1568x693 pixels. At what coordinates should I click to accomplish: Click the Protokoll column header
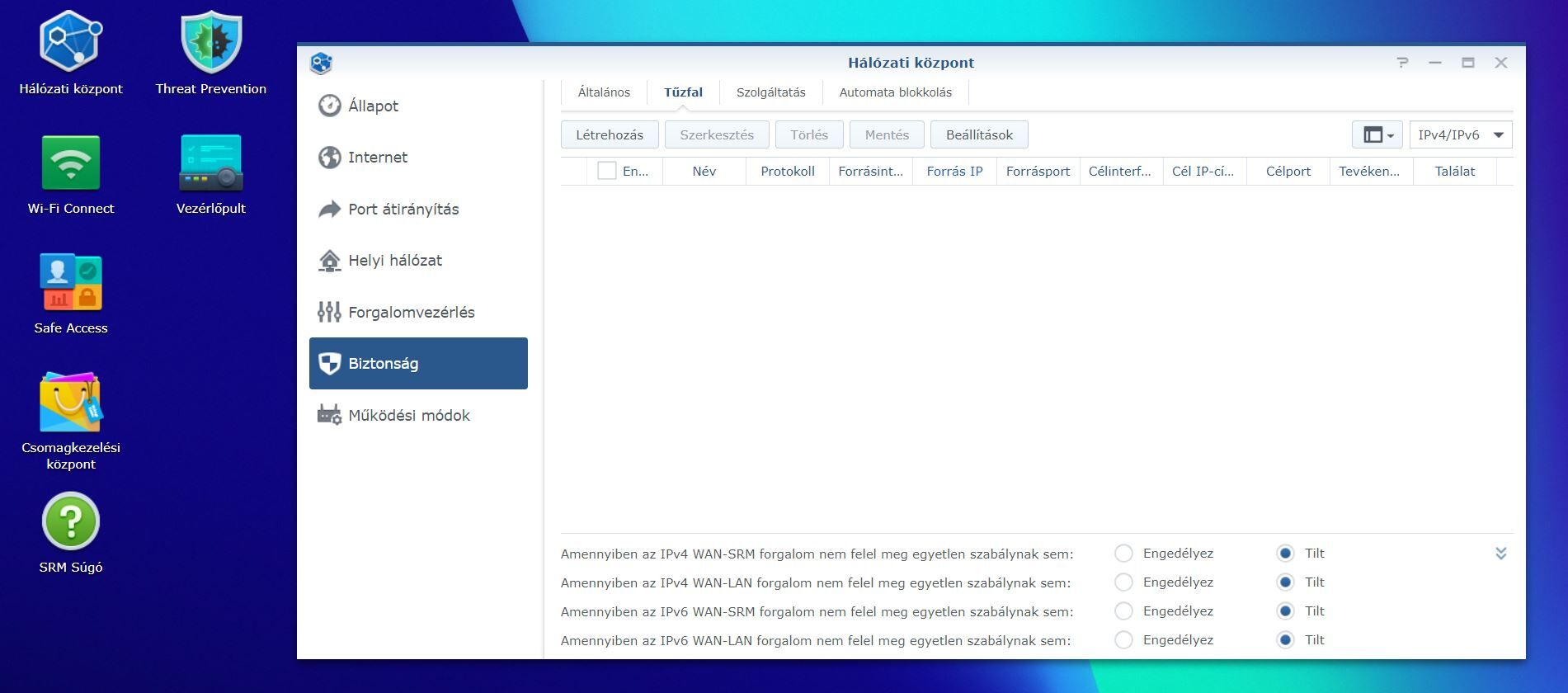click(x=788, y=171)
